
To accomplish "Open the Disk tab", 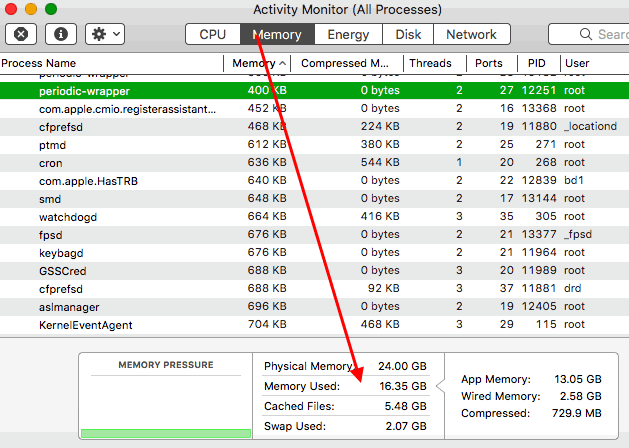I will tap(408, 34).
